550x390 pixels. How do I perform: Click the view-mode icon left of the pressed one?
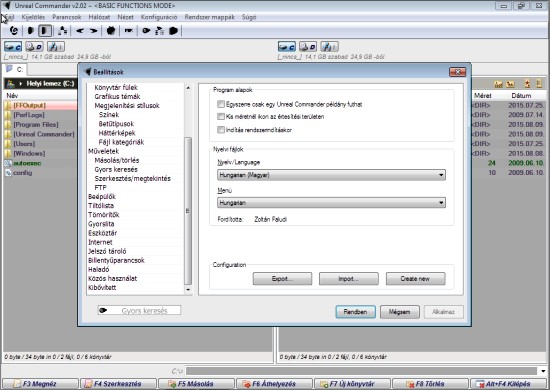point(31,31)
